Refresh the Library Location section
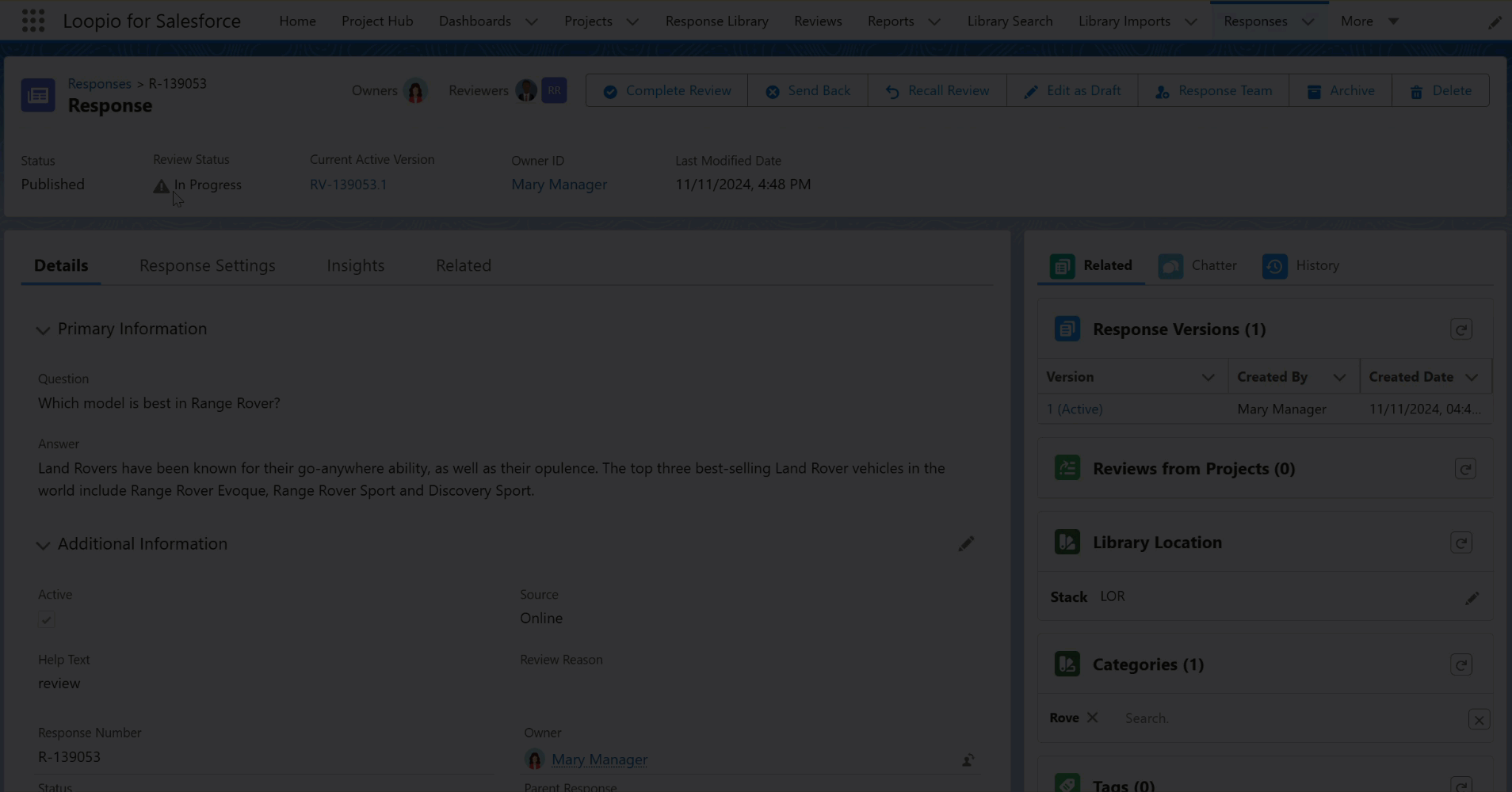This screenshot has height=792, width=1512. pyautogui.click(x=1461, y=543)
